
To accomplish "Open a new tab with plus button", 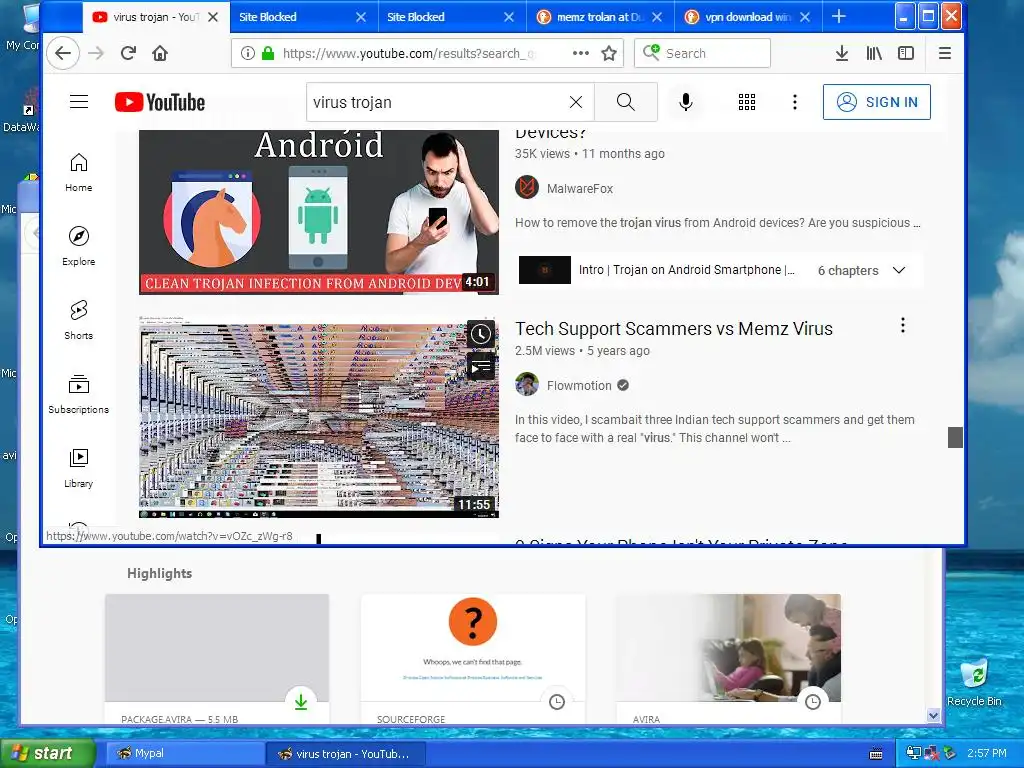I will (x=839, y=17).
